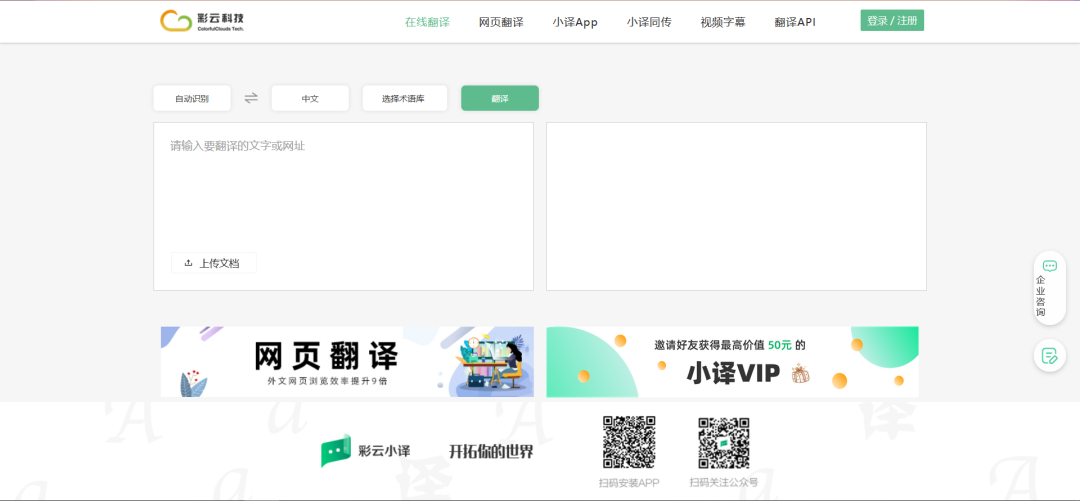Image resolution: width=1080 pixels, height=501 pixels.
Task: Click the green 彩云小译 app logo
Action: [335, 451]
